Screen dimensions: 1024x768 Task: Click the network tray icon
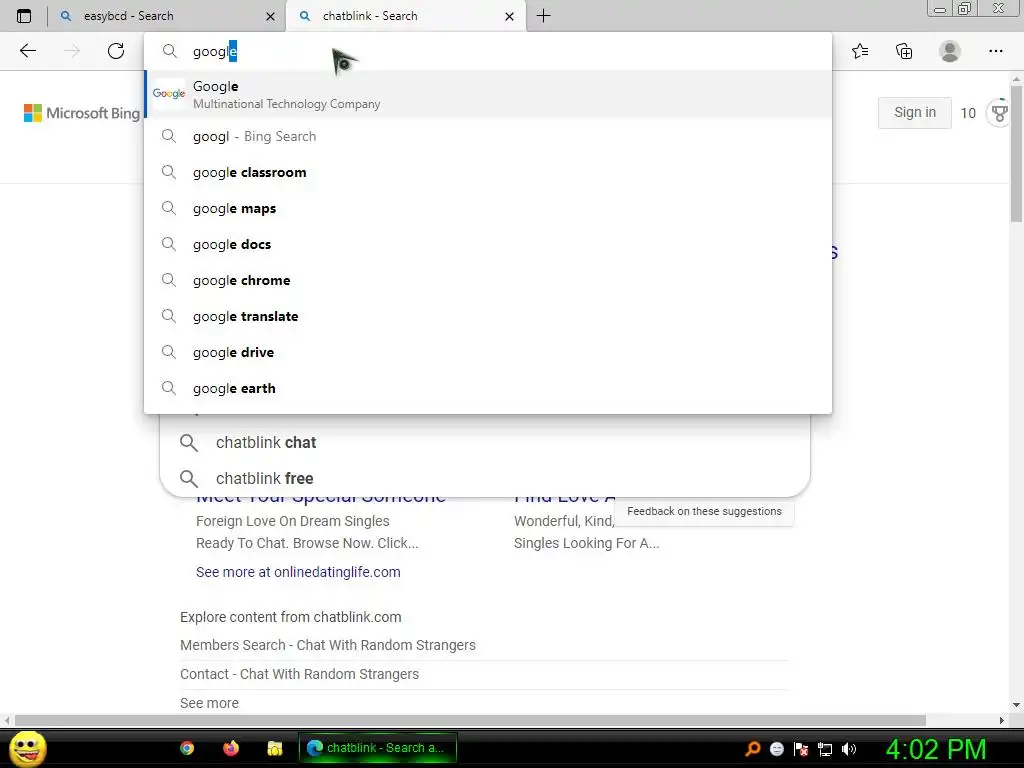825,749
